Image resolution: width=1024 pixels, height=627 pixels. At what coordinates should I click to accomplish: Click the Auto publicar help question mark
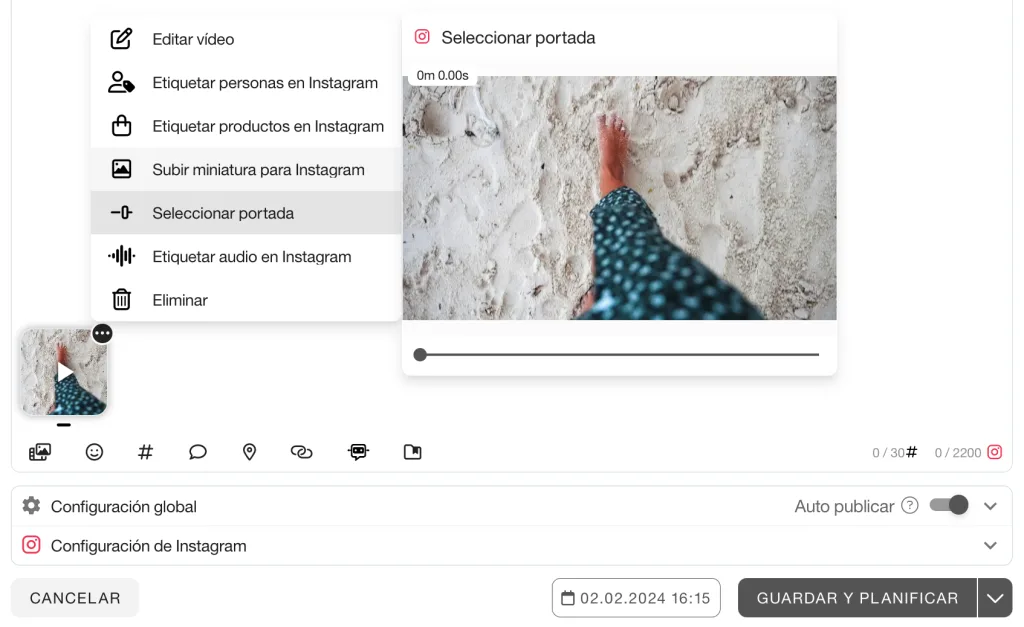coord(910,506)
